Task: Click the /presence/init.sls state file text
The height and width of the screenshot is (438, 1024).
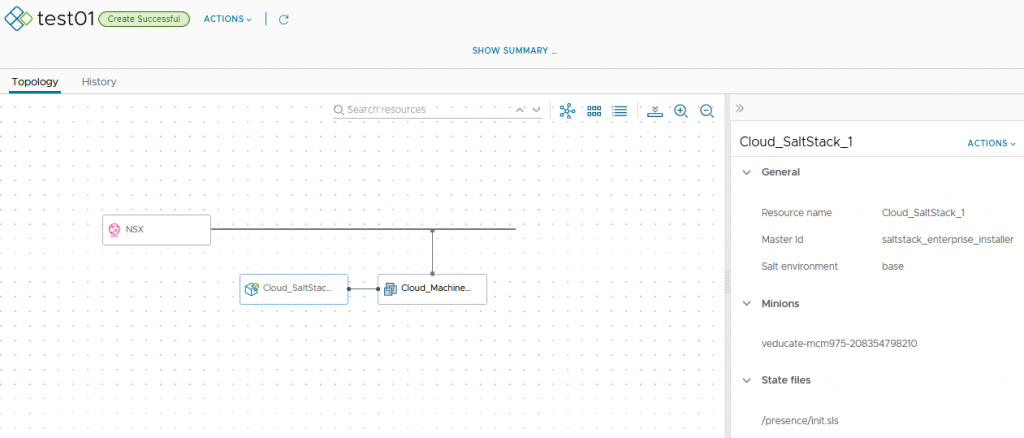Action: point(802,419)
